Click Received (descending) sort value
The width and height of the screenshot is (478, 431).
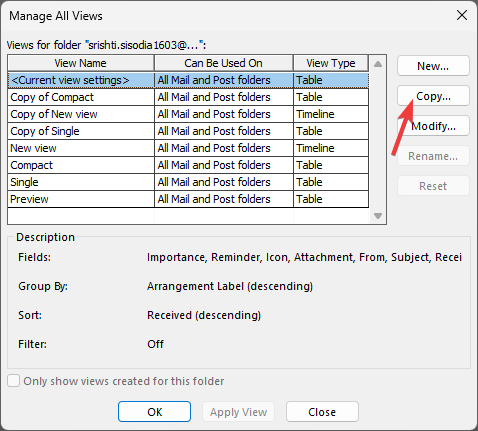tap(204, 315)
